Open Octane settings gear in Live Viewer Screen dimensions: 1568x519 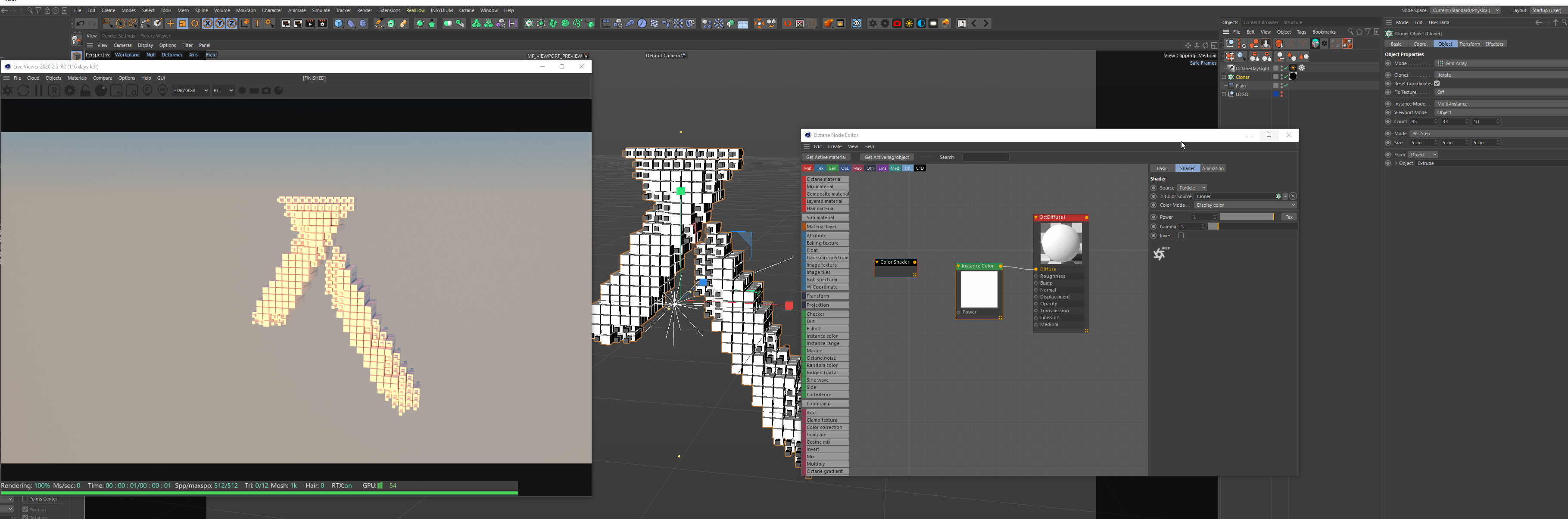70,90
